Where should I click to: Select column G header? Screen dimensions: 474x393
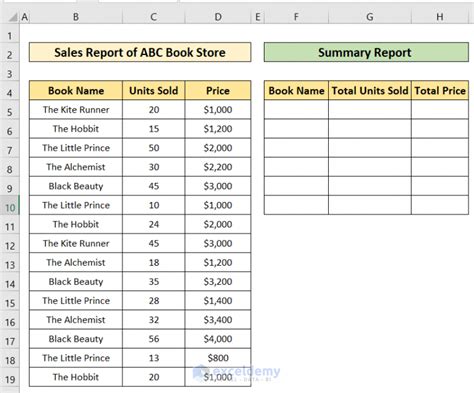click(370, 17)
